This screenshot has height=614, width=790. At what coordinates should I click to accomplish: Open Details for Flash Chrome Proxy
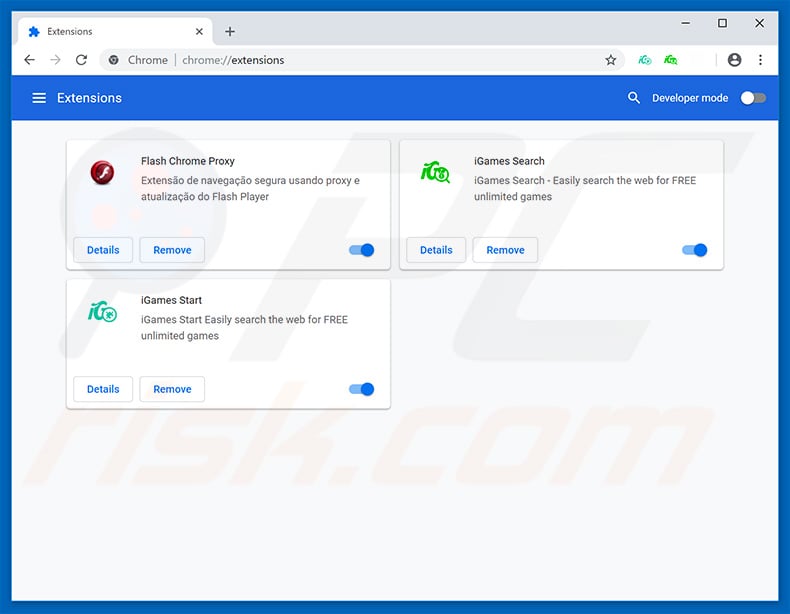103,250
